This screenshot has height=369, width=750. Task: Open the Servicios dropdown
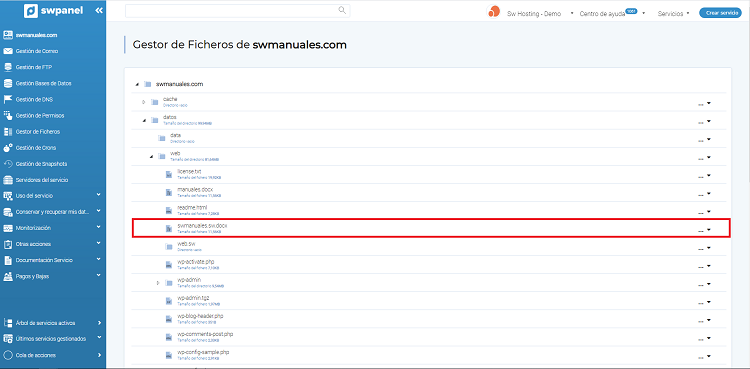coord(673,13)
